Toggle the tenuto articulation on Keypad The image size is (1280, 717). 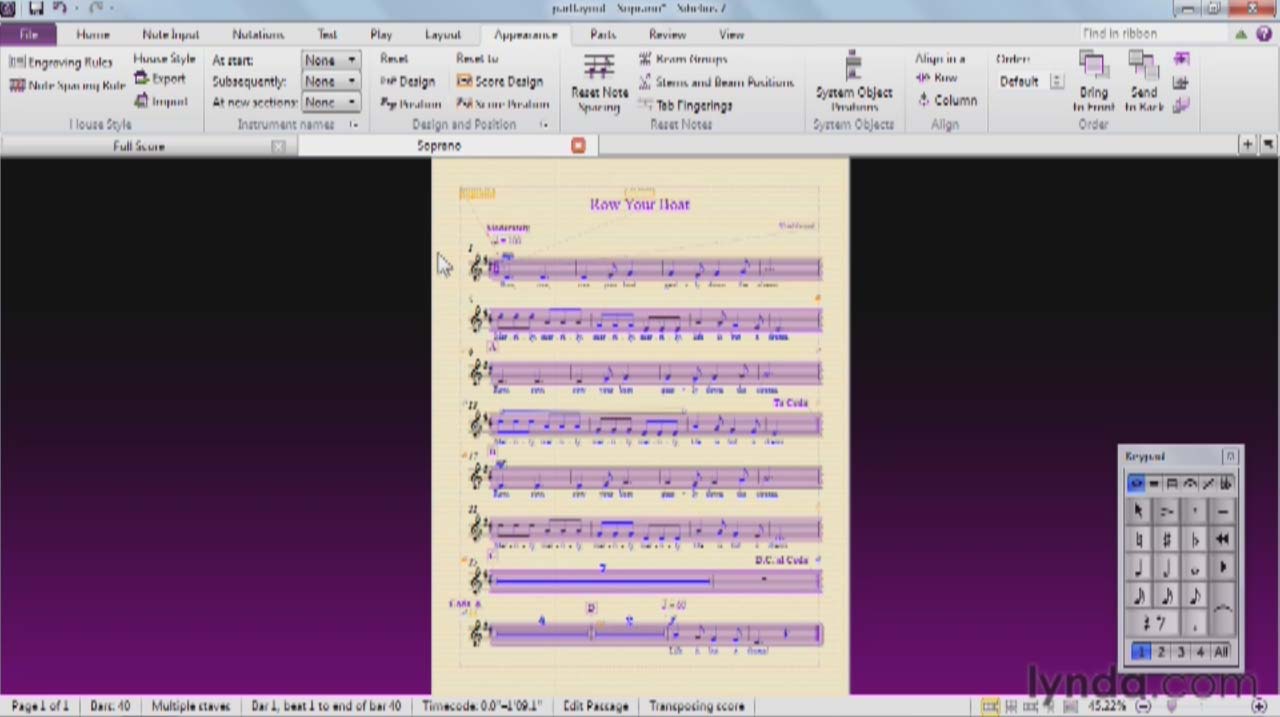pyautogui.click(x=1222, y=511)
